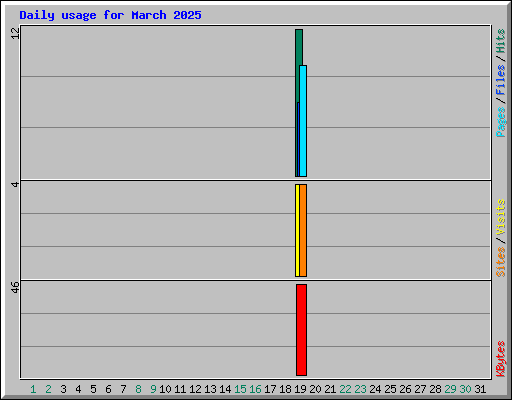Click day label '2' on x-axis
Viewport: 512px width, 400px height.
(48, 389)
